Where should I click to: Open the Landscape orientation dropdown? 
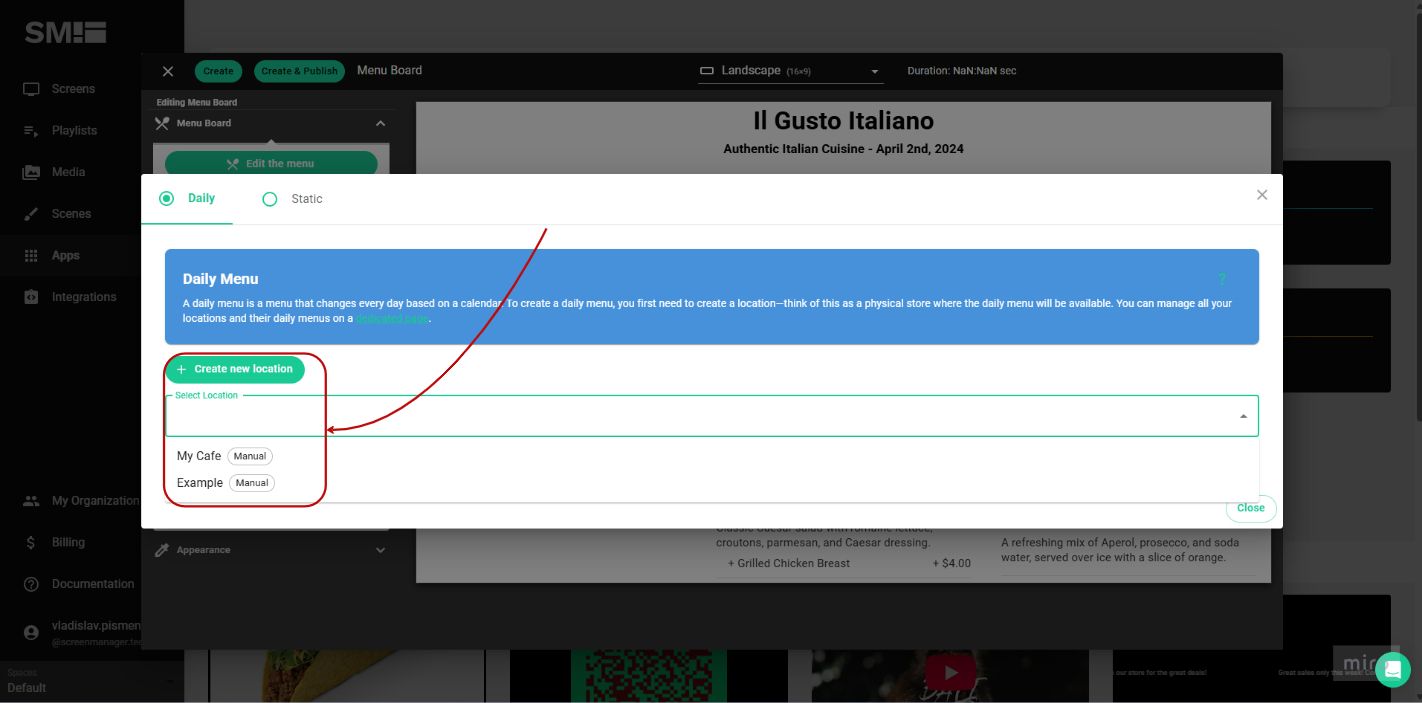click(790, 71)
